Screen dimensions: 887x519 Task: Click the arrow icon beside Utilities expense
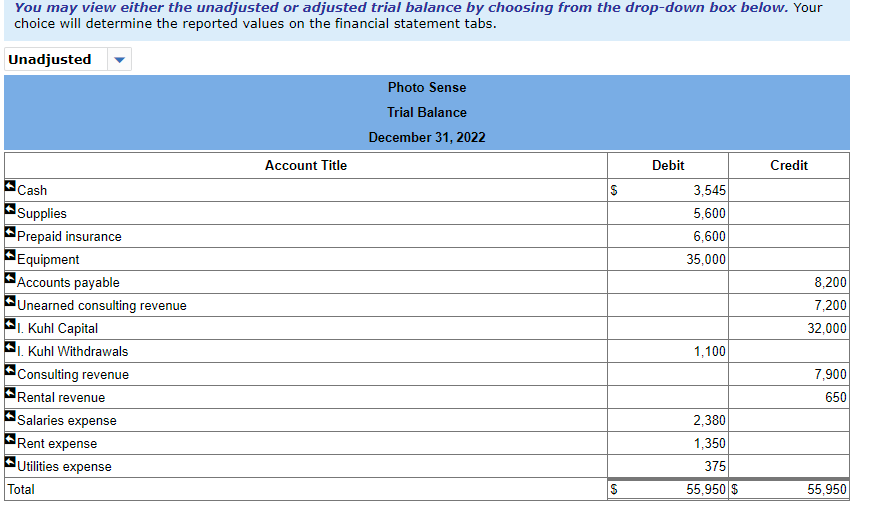coord(10,462)
